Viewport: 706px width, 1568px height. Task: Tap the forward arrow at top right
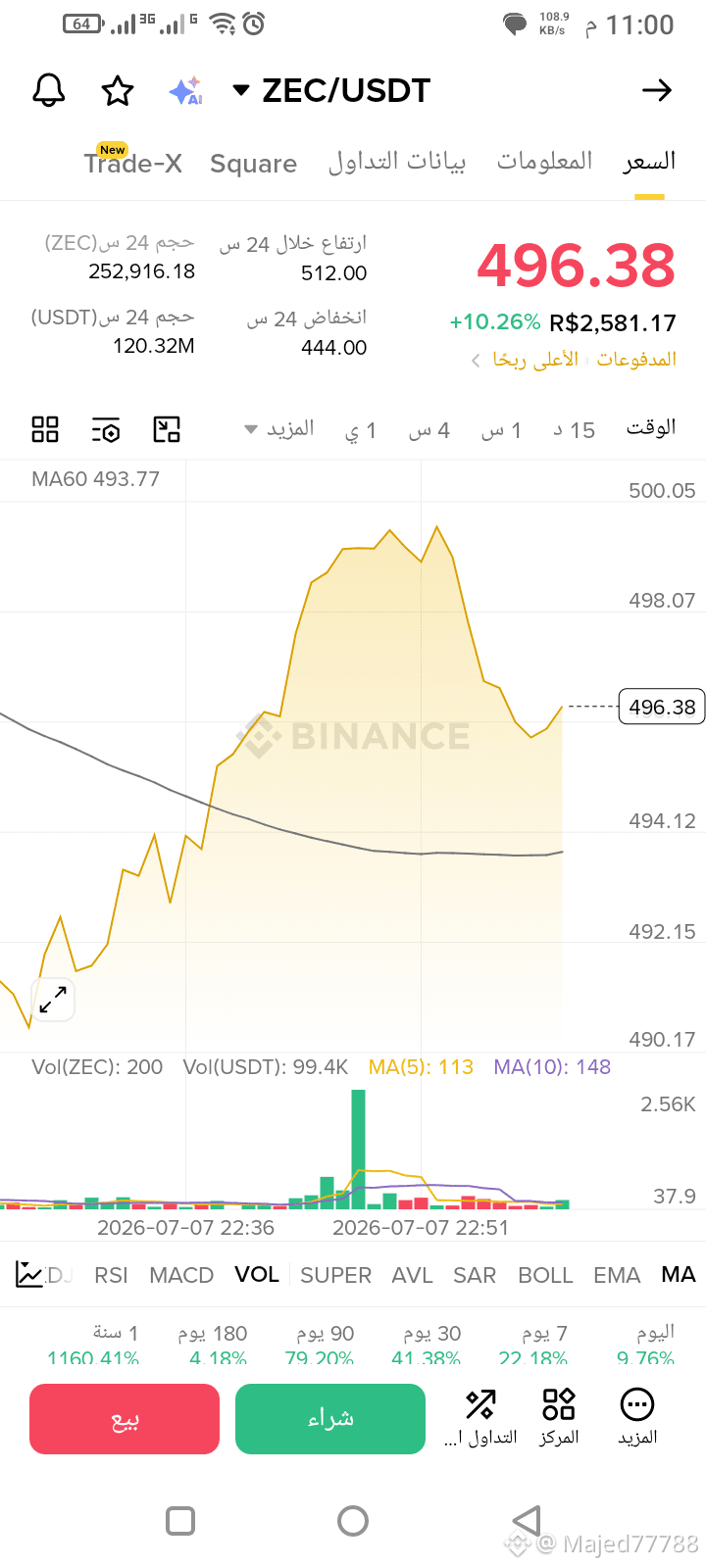(x=657, y=91)
